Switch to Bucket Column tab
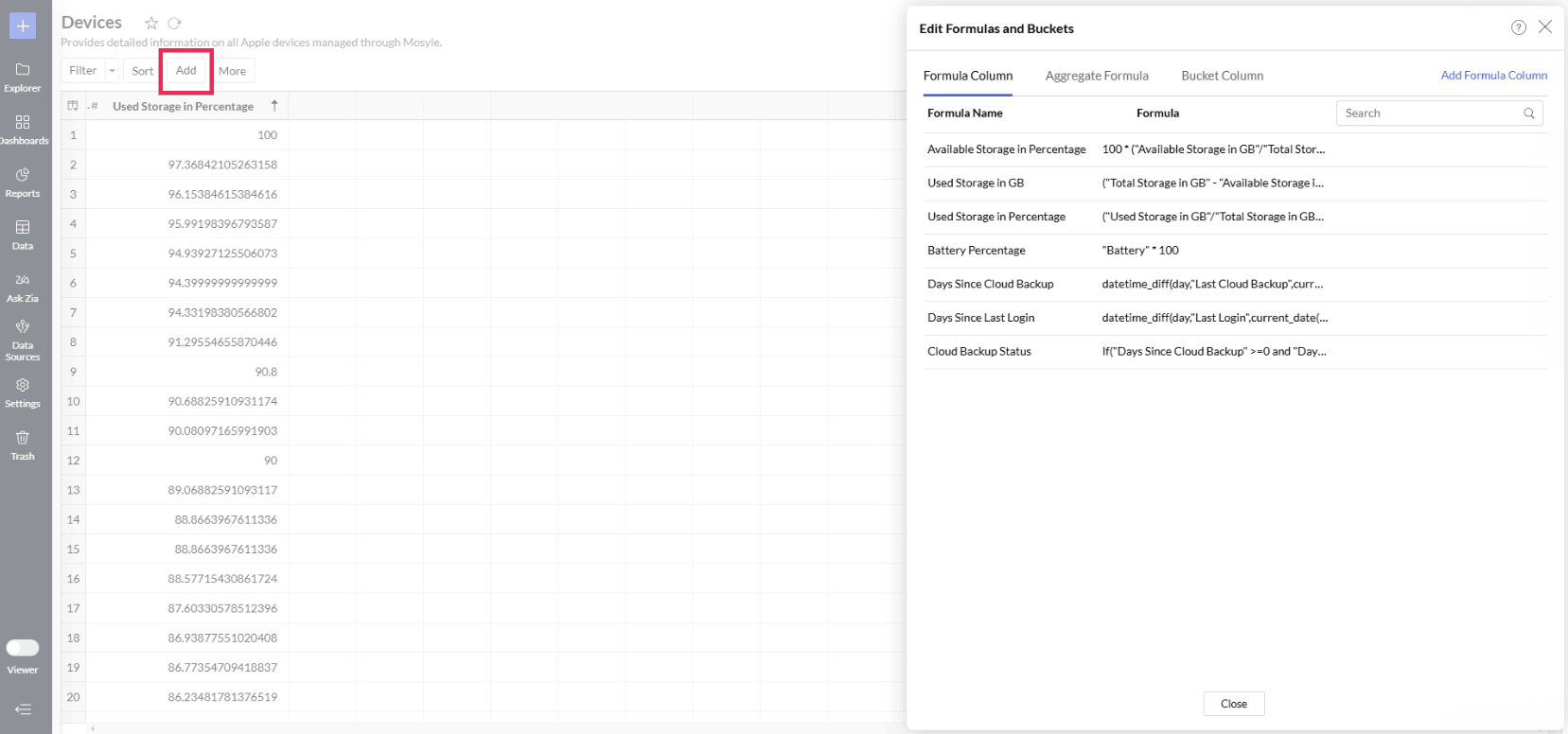 click(x=1222, y=76)
